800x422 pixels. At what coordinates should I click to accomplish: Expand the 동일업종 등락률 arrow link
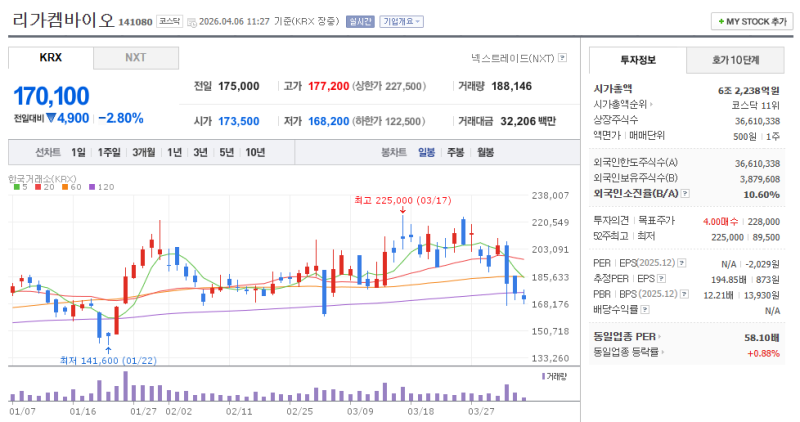pos(663,352)
